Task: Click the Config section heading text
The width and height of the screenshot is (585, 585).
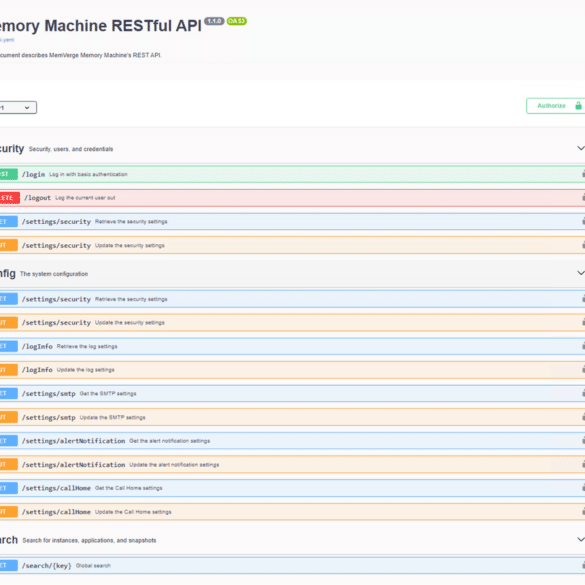Action: pos(7,273)
